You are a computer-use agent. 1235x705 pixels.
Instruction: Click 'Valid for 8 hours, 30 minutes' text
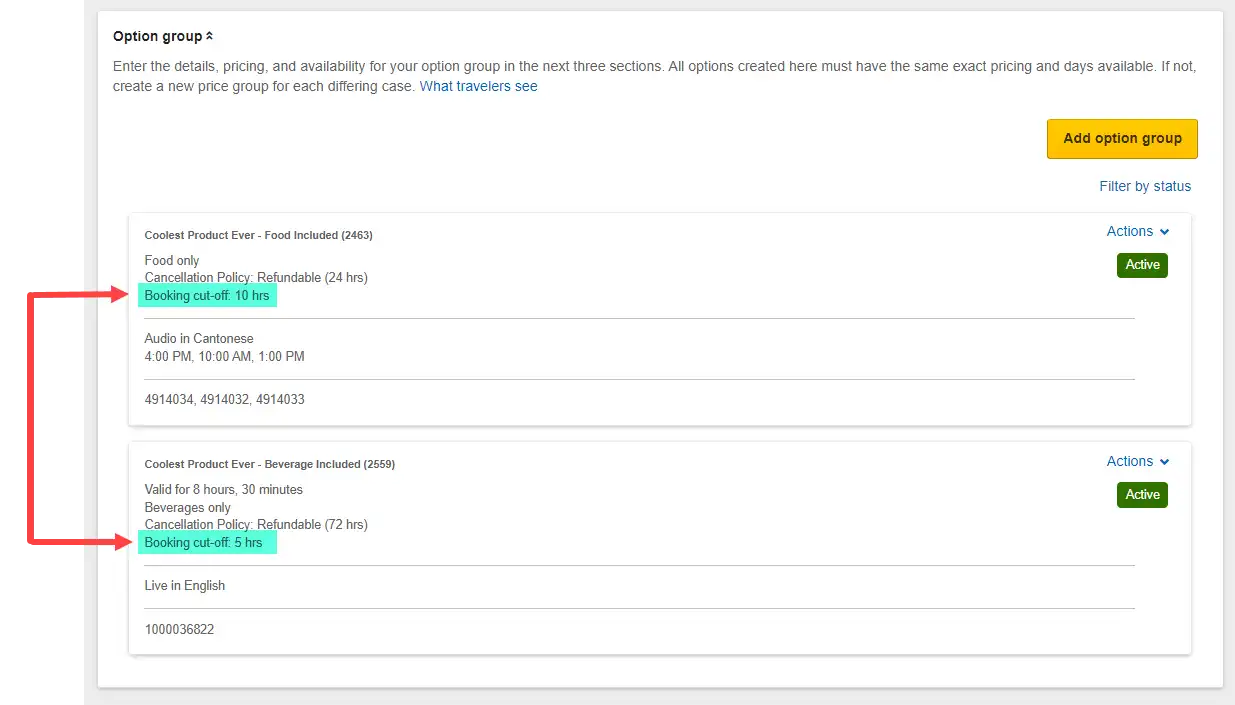tap(223, 489)
